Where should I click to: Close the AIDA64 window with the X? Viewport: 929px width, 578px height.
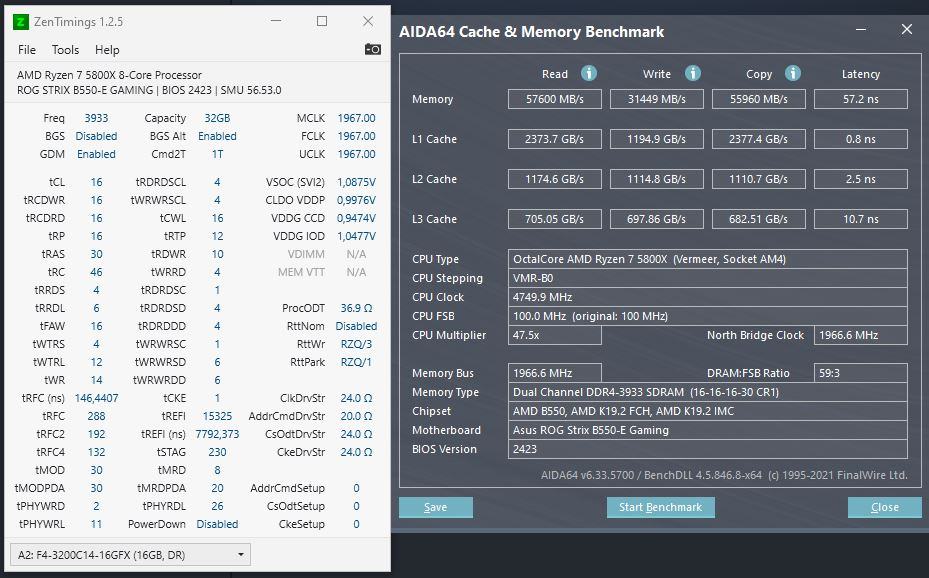pos(906,29)
